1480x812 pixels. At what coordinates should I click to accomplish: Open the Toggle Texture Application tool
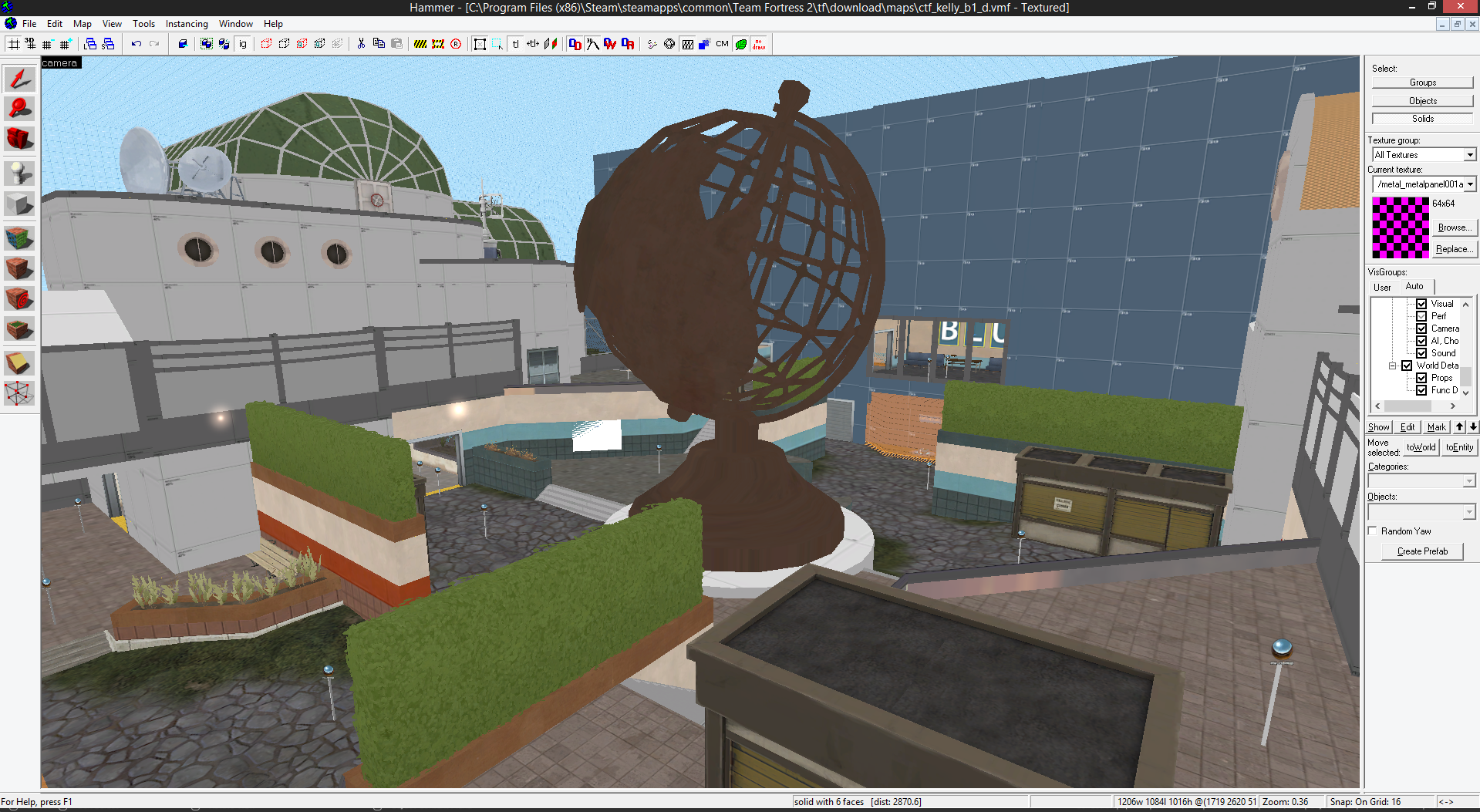point(19,238)
